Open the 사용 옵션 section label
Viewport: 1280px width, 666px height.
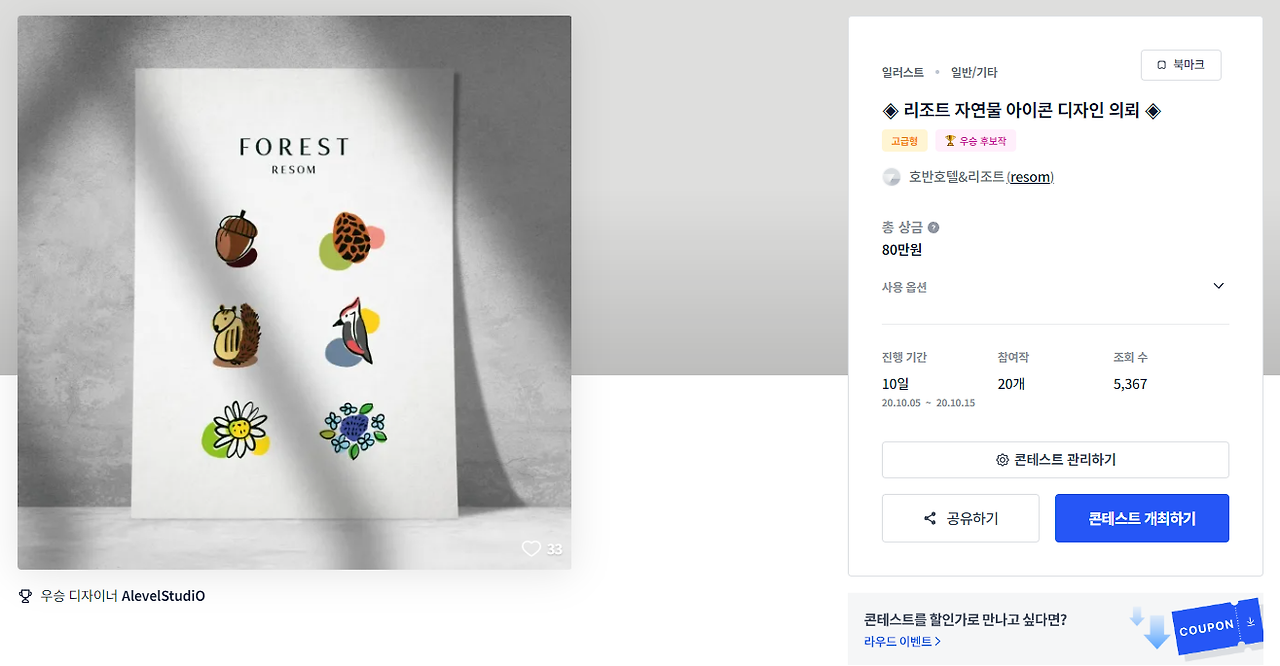[904, 287]
